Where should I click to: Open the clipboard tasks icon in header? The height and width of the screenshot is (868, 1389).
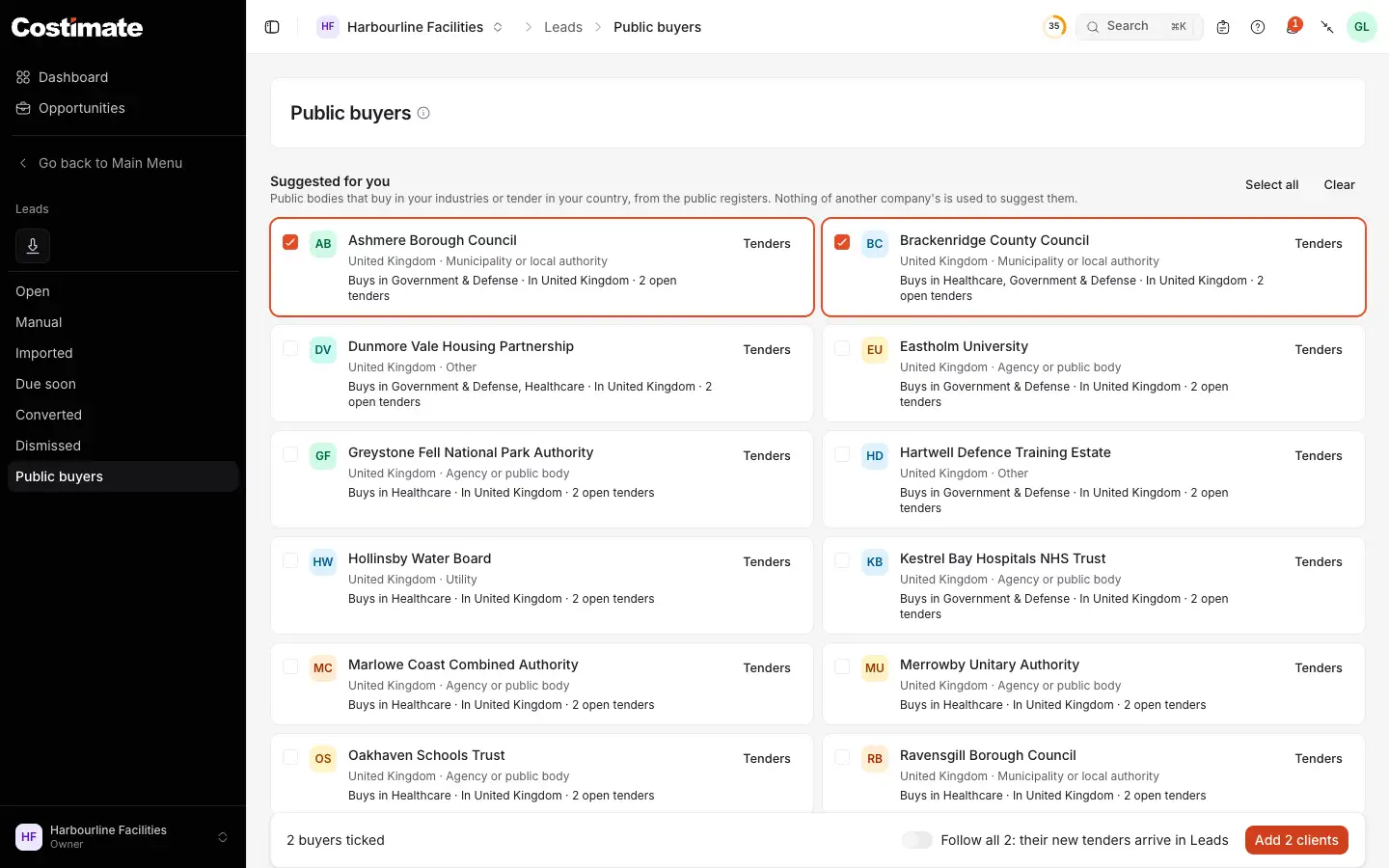tap(1223, 27)
